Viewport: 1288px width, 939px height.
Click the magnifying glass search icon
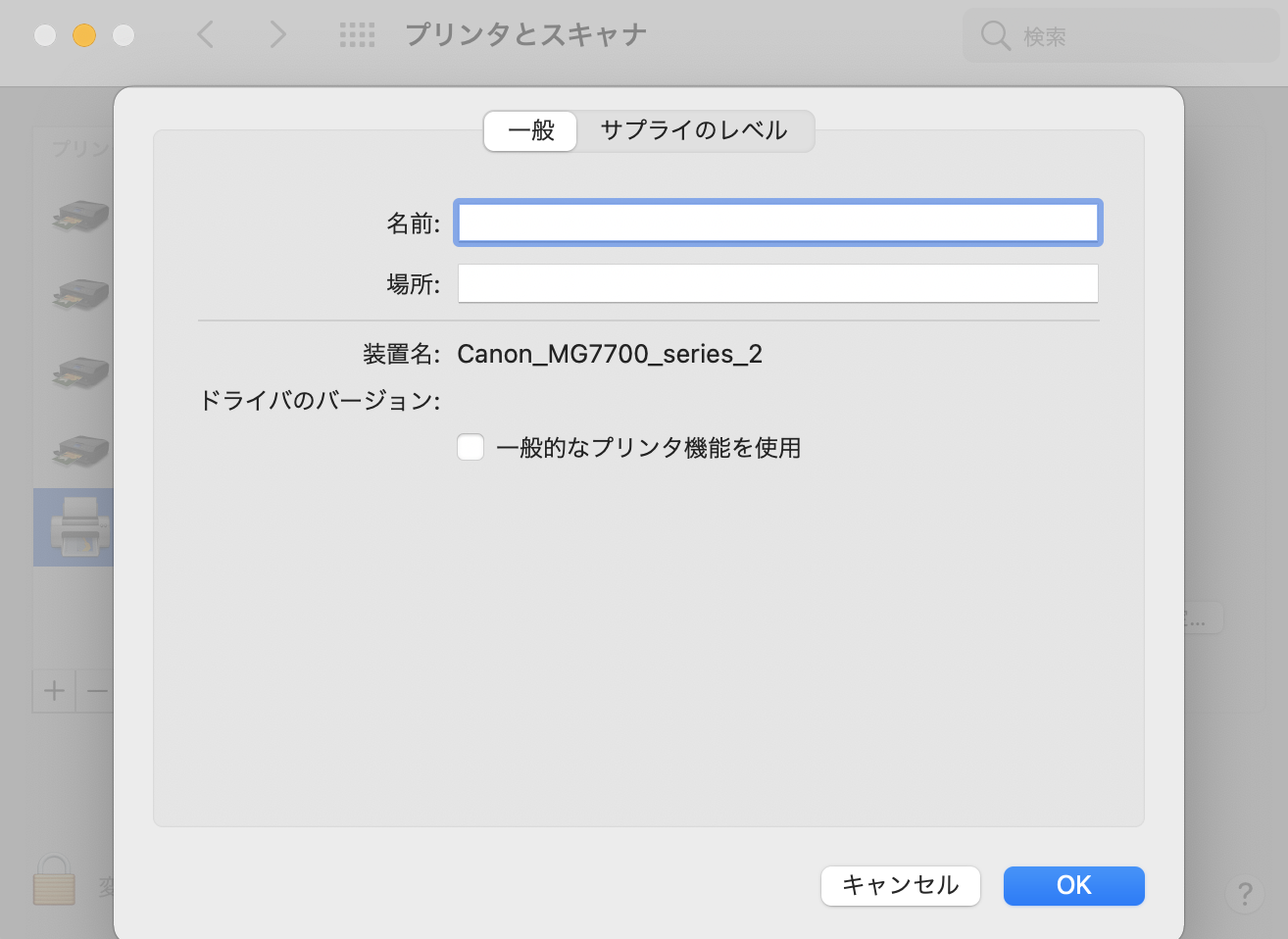[x=995, y=36]
